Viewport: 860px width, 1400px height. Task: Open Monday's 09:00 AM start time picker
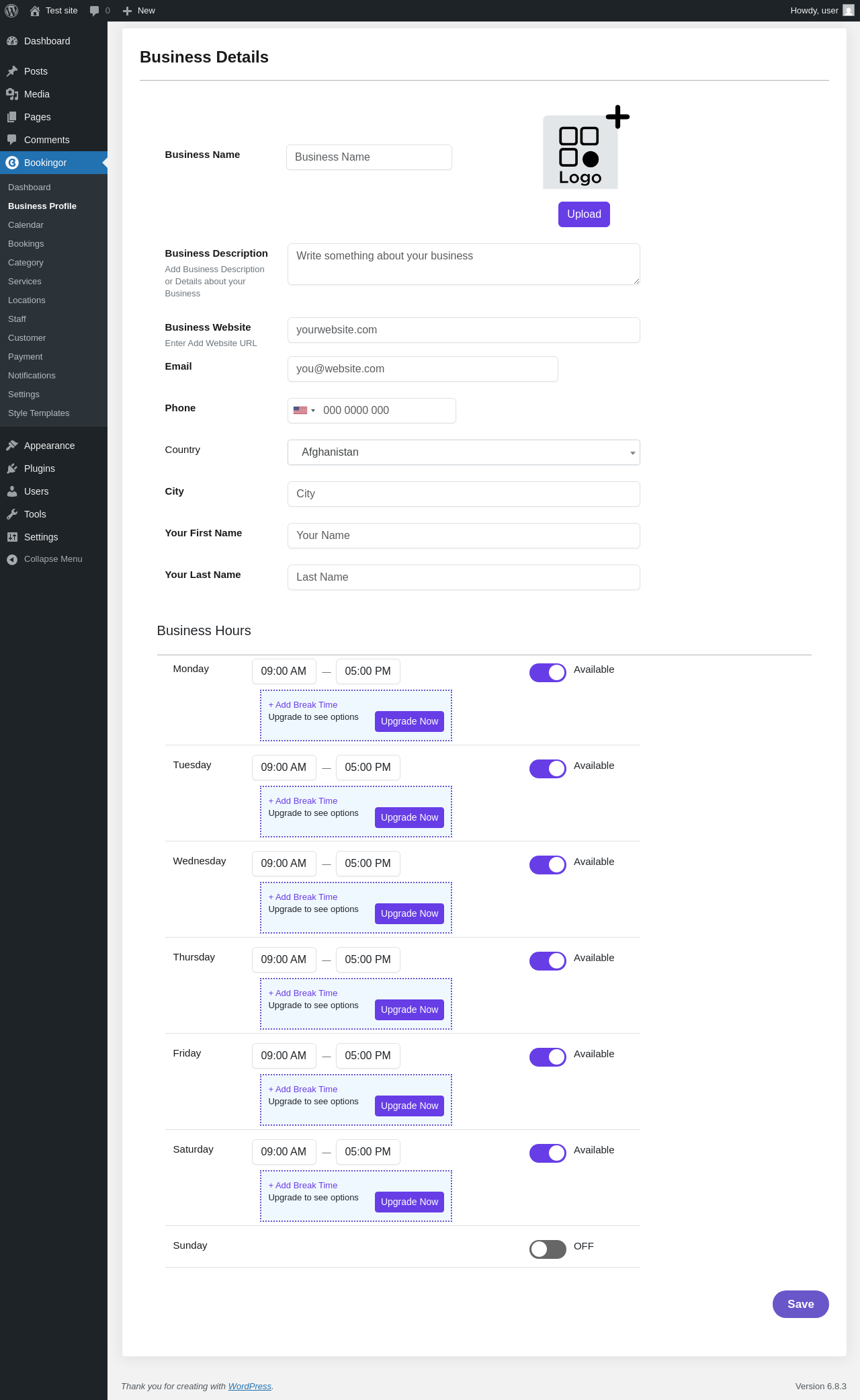pos(284,671)
